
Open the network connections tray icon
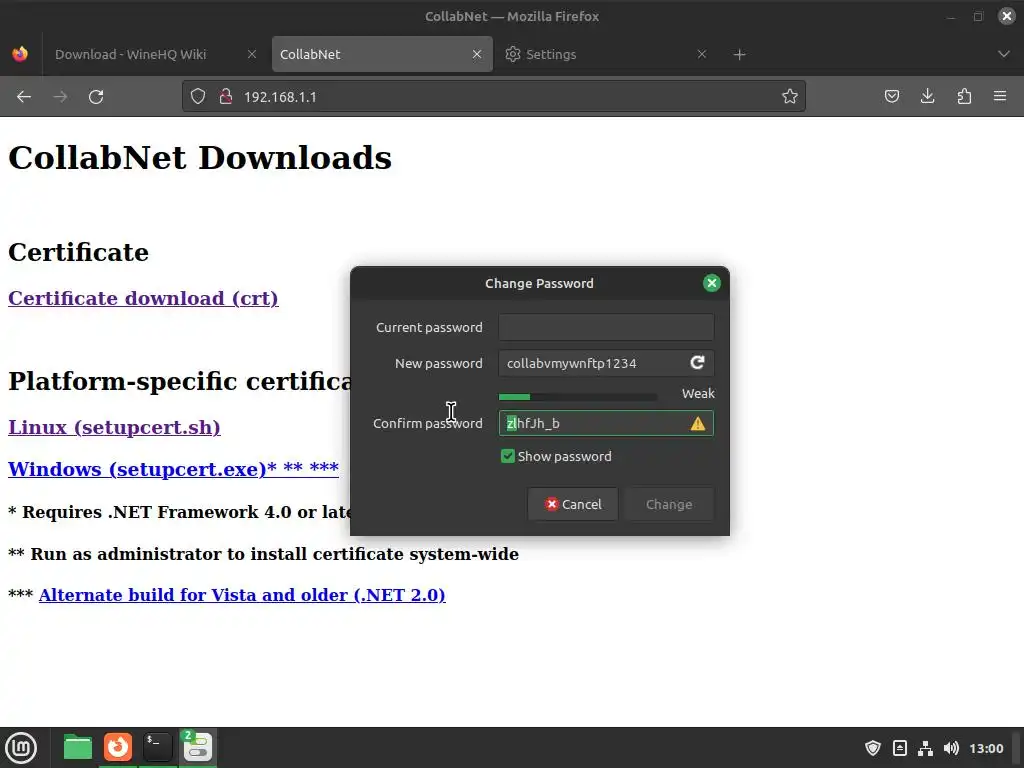(x=925, y=748)
